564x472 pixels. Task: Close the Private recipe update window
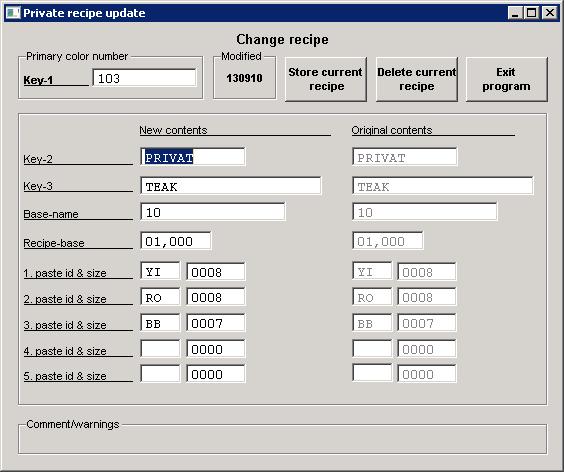tap(549, 13)
